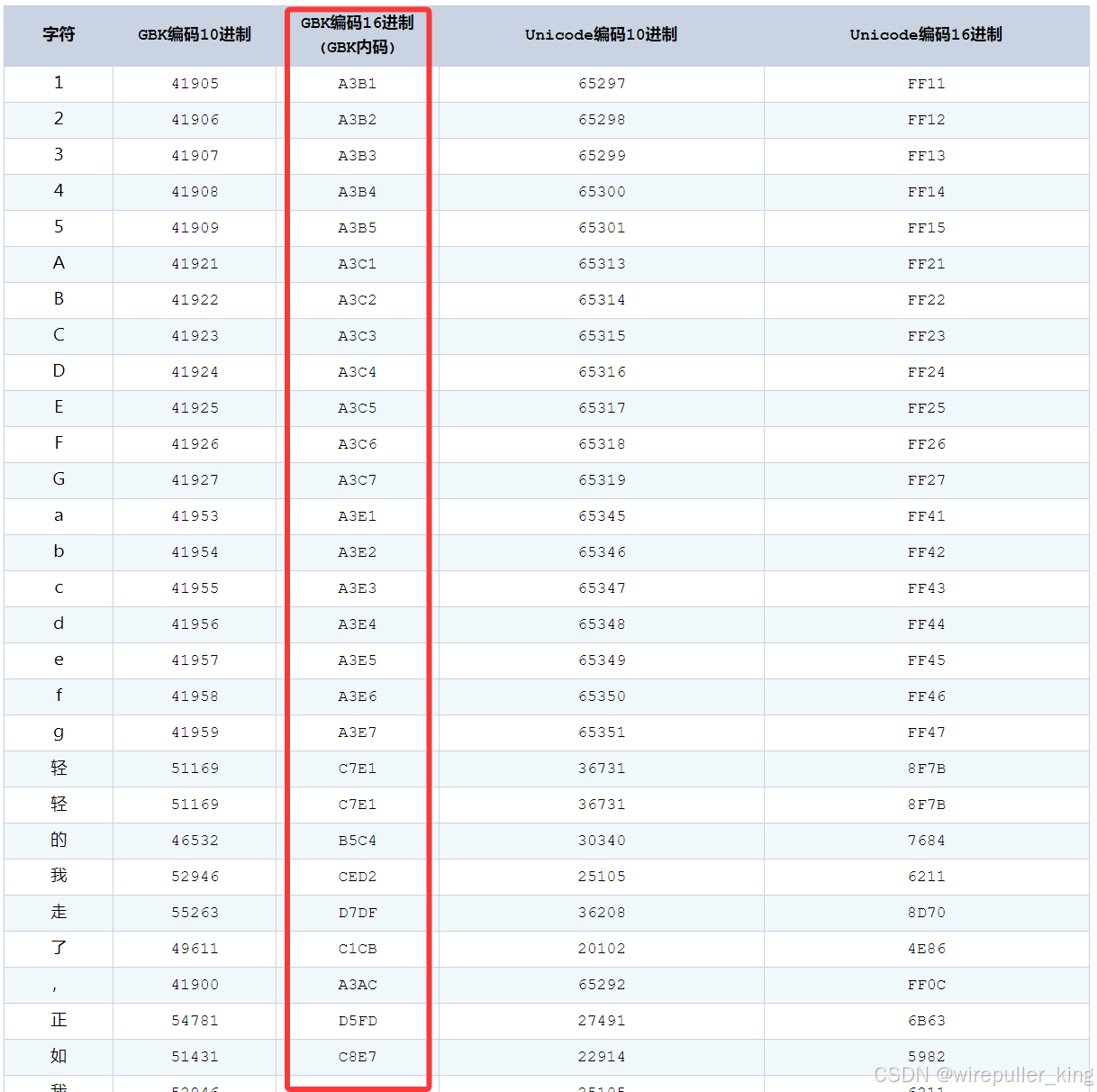Screen dimensions: 1097x1092
Task: Click the cell showing 41924
Action: pyautogui.click(x=195, y=372)
